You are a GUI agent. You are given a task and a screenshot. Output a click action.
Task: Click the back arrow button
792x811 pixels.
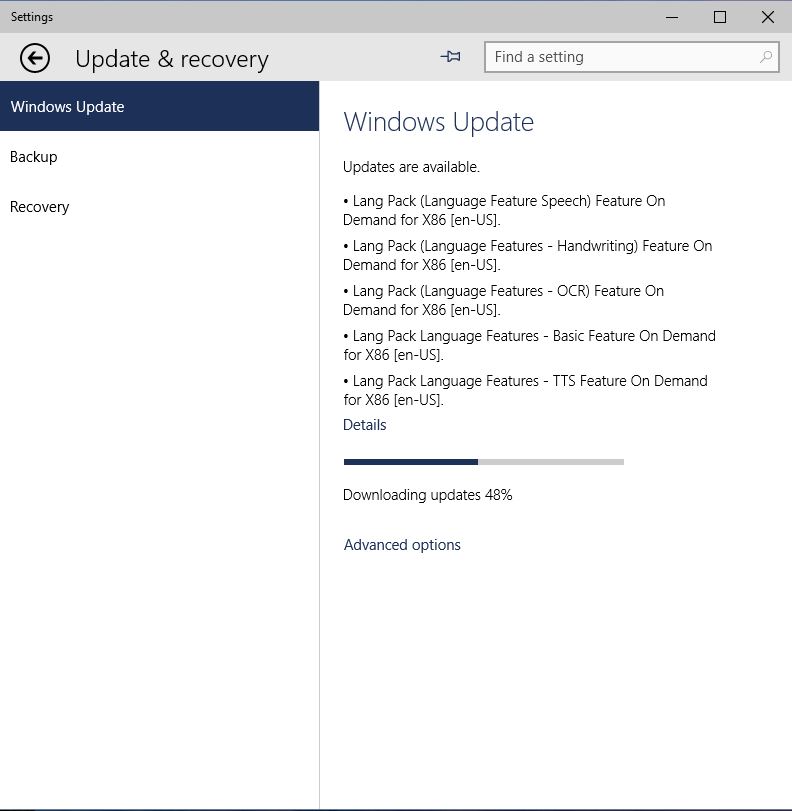(35, 58)
